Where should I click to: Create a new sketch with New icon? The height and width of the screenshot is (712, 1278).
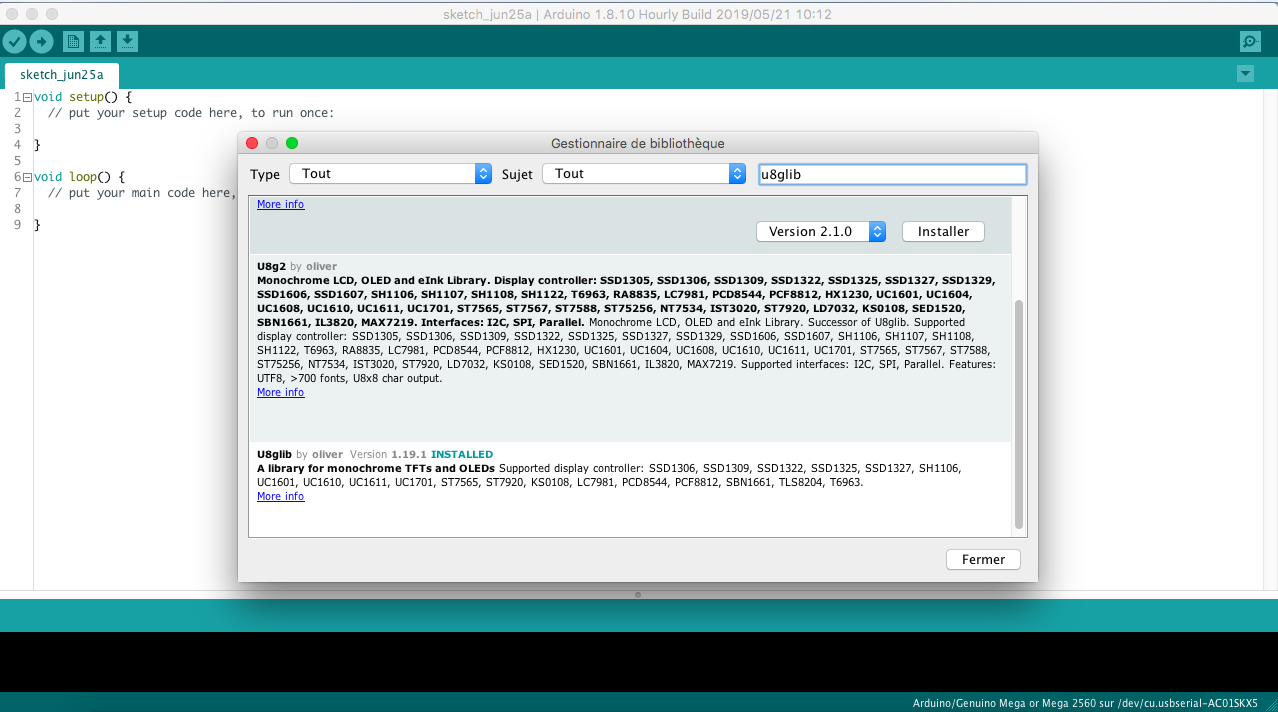(x=73, y=41)
